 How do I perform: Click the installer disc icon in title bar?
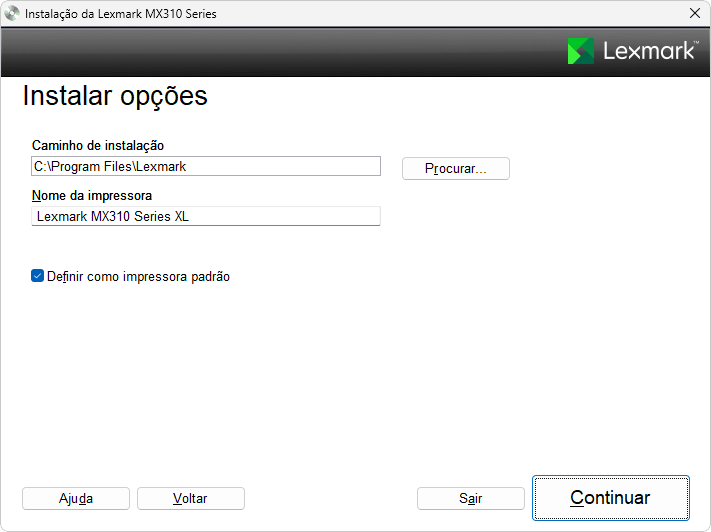coord(12,13)
